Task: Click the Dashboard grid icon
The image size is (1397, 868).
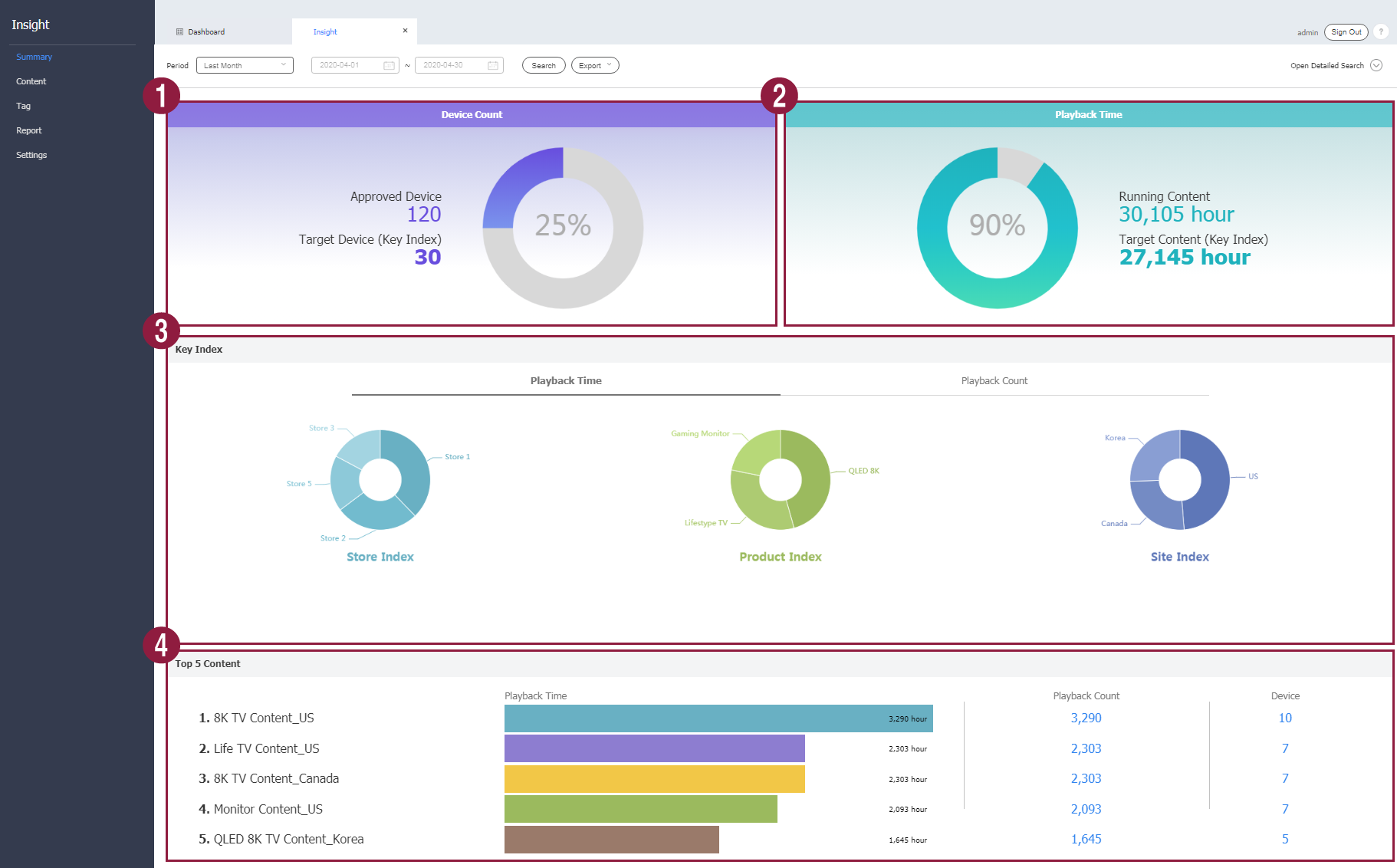Action: (179, 32)
